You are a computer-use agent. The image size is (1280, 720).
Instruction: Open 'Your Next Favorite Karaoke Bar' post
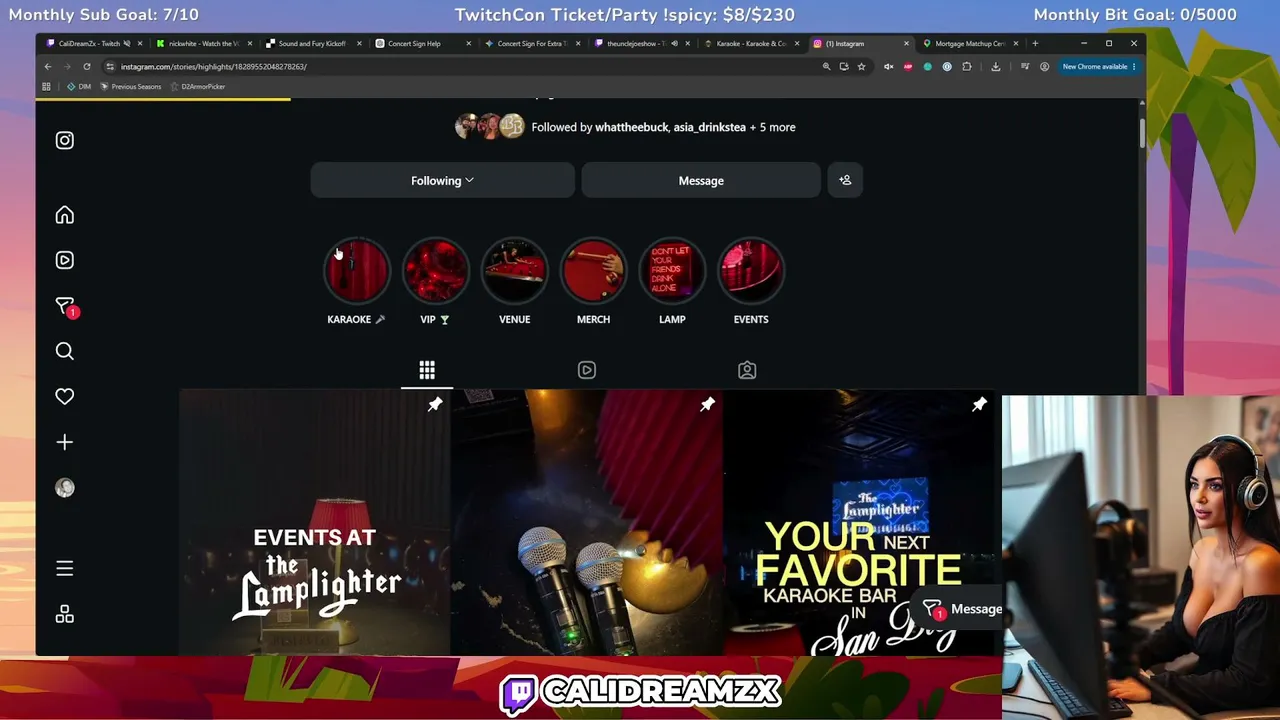point(860,522)
